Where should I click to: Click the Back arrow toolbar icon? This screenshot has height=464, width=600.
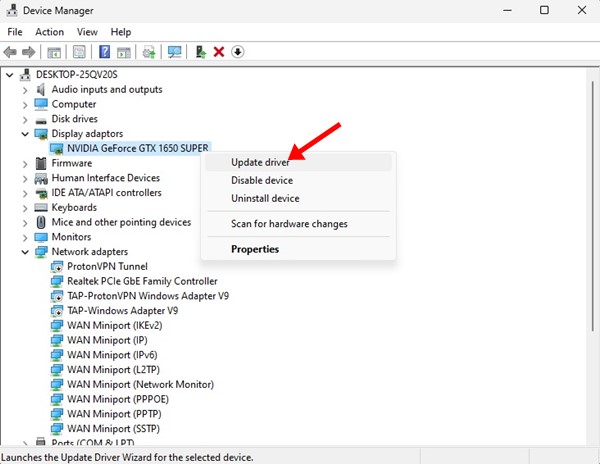(x=11, y=52)
